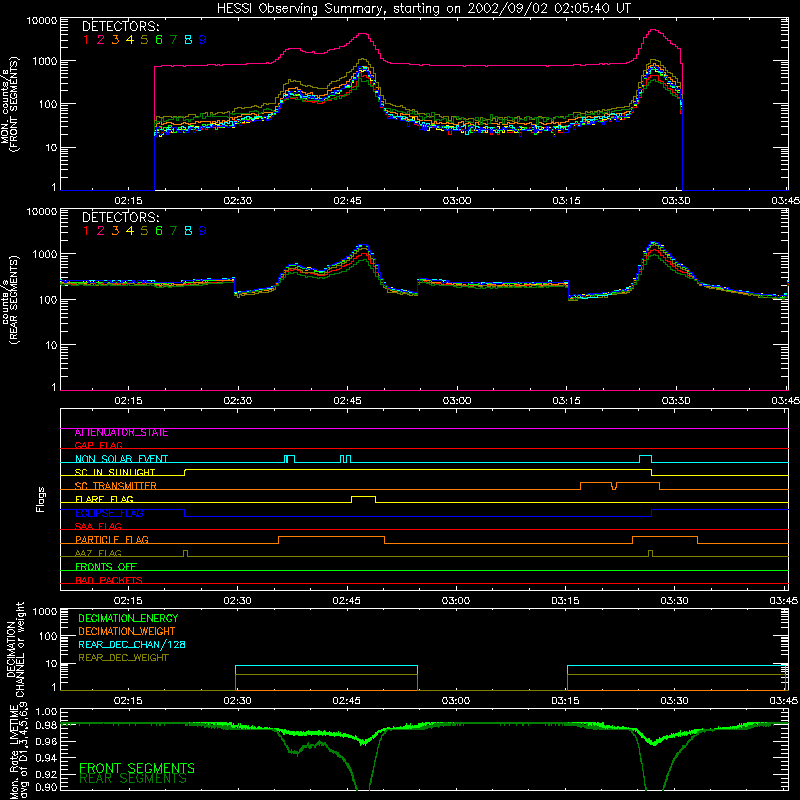The height and width of the screenshot is (800, 800).
Task: Click the rear segments panel y-axis title
Action: (x=9, y=300)
